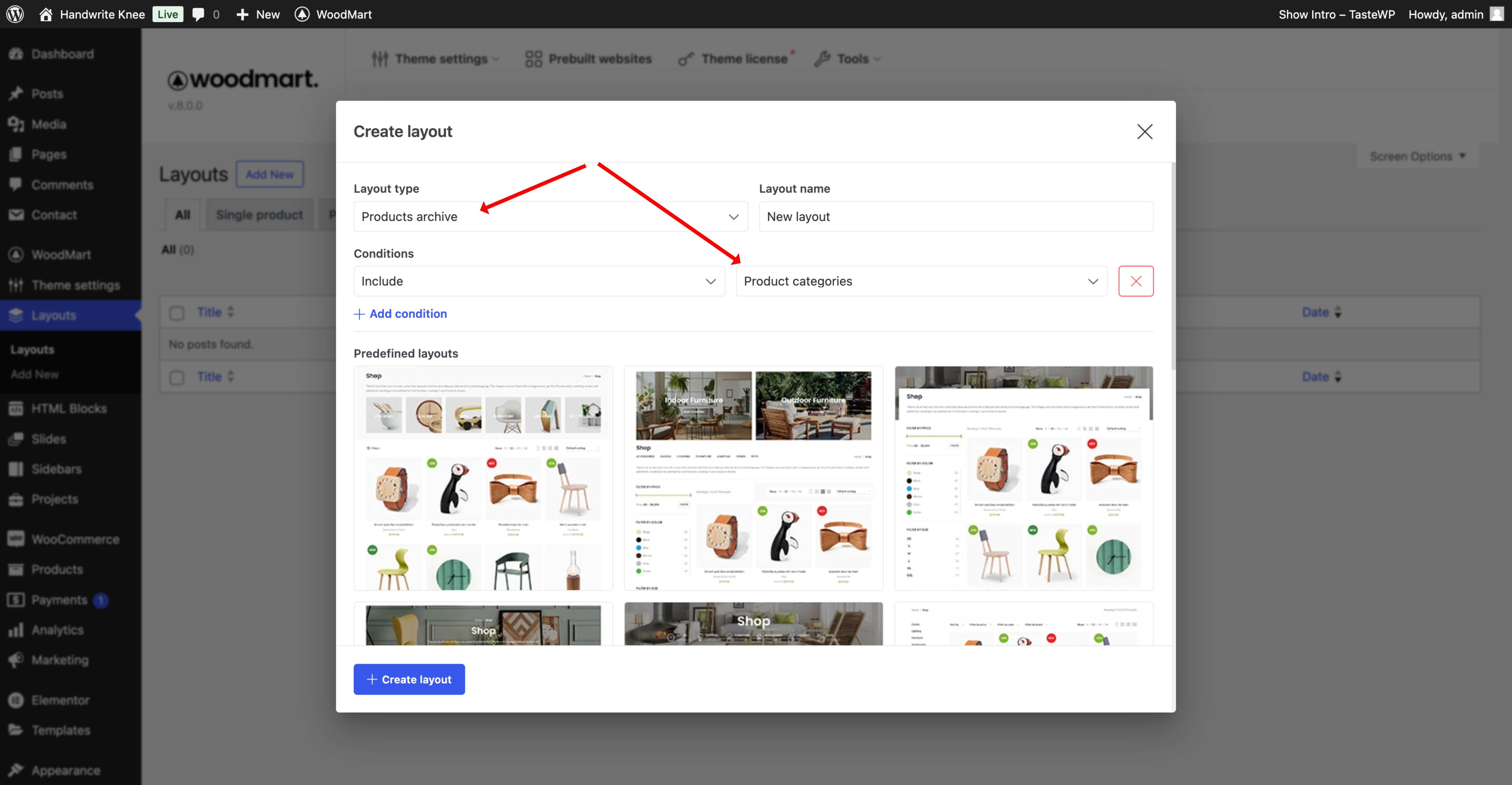Click the Create layout button
Viewport: 1512px width, 785px height.
point(409,679)
